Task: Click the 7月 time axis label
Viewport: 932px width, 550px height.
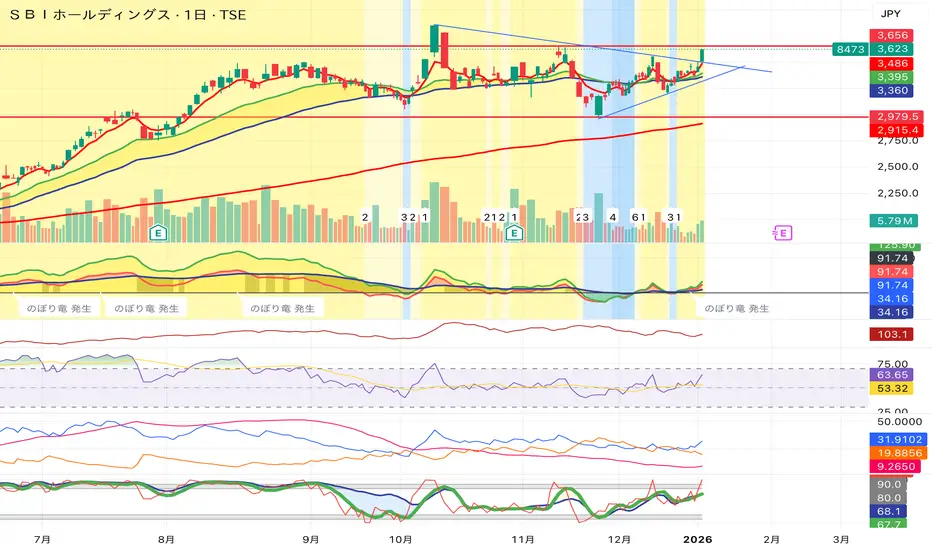Action: click(x=42, y=539)
